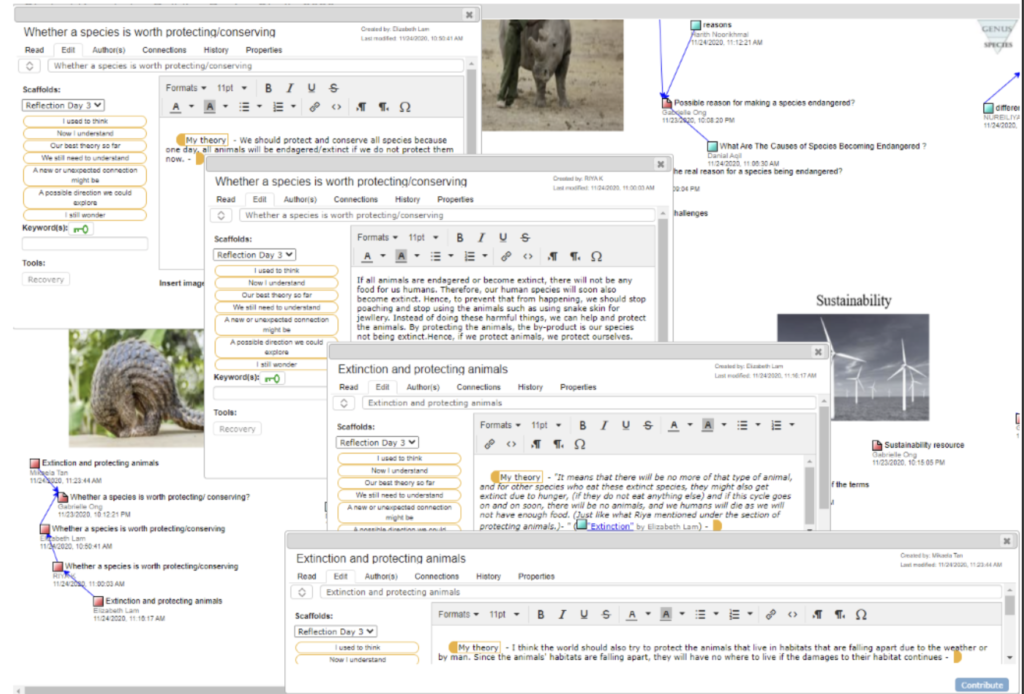
Task: Open 'Sustainability resource' note icon on the map
Action: tap(877, 445)
